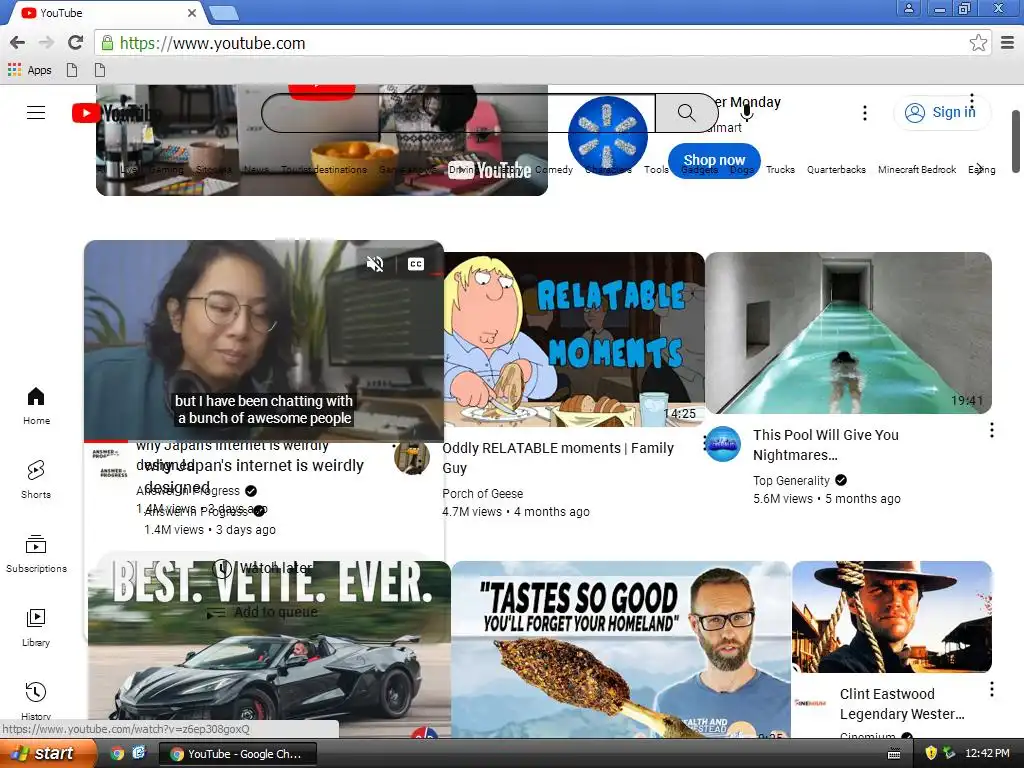
Task: Open Shorts from the sidebar
Action: coord(36,480)
